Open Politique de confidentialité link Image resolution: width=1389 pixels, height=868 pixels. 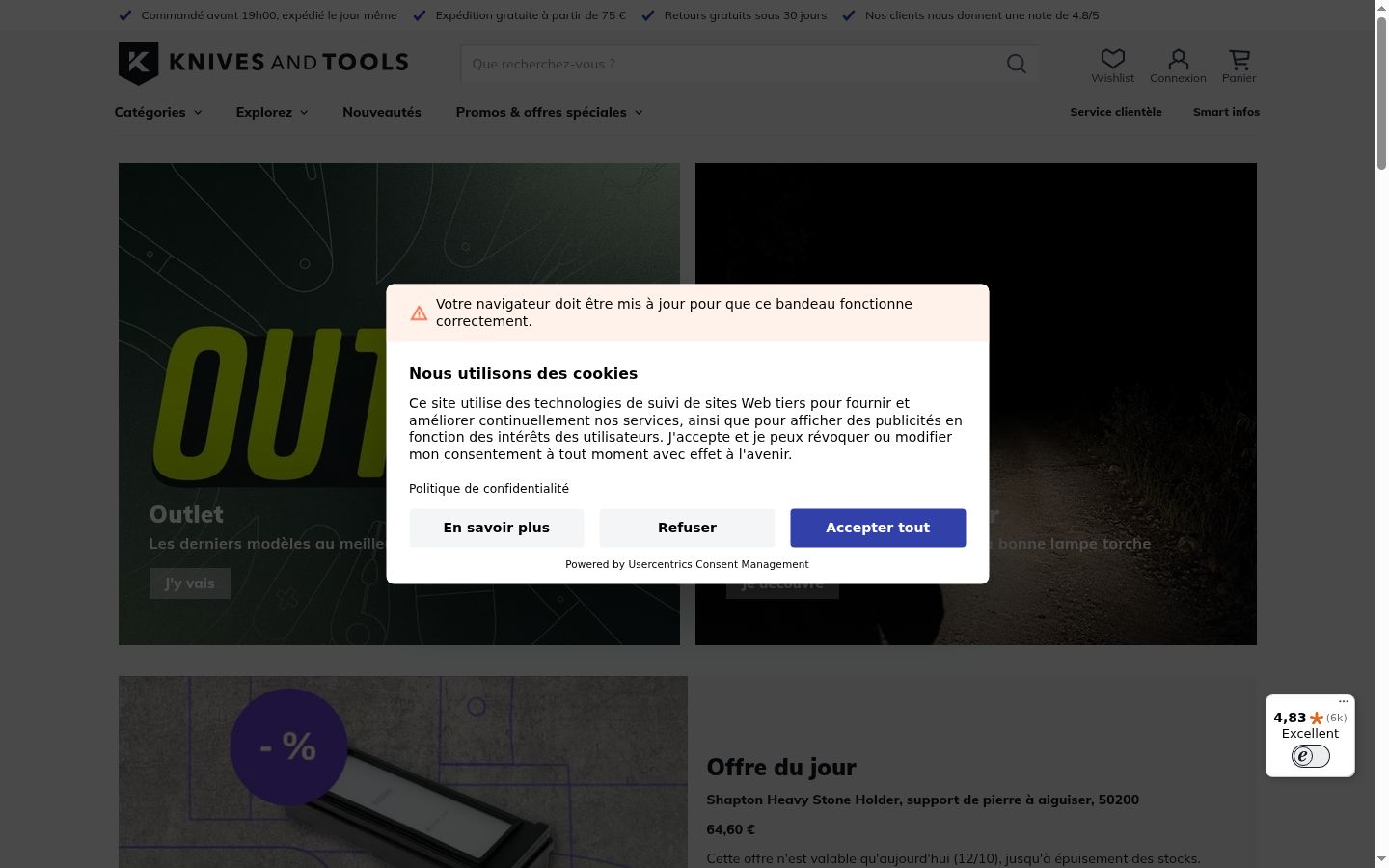click(x=489, y=489)
